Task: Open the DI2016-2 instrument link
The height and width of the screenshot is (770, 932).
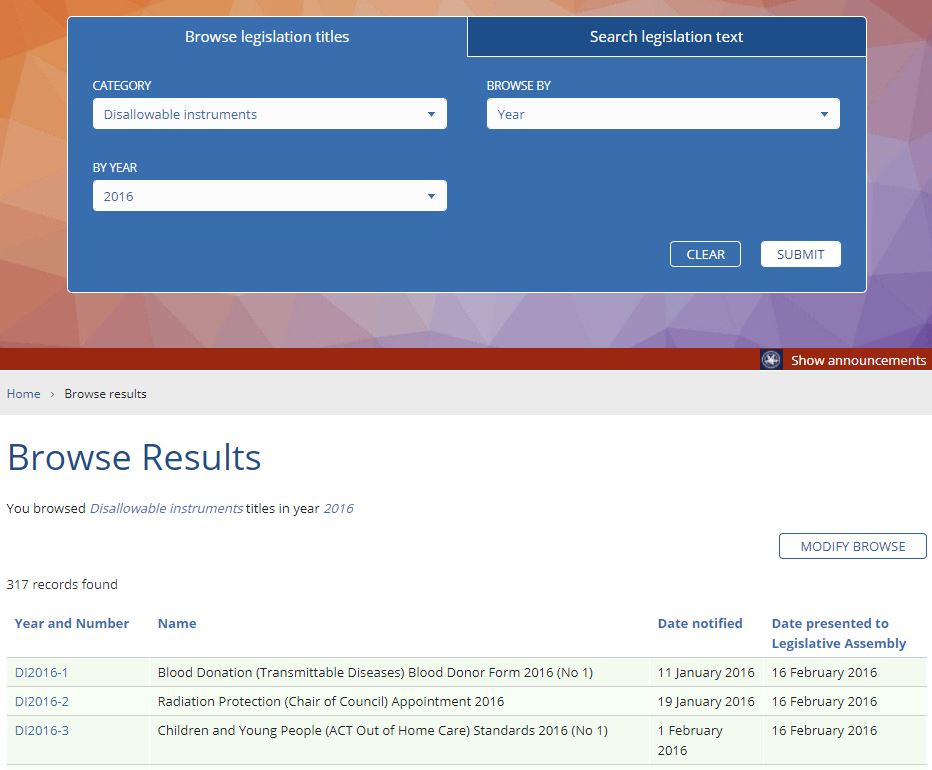Action: (41, 701)
